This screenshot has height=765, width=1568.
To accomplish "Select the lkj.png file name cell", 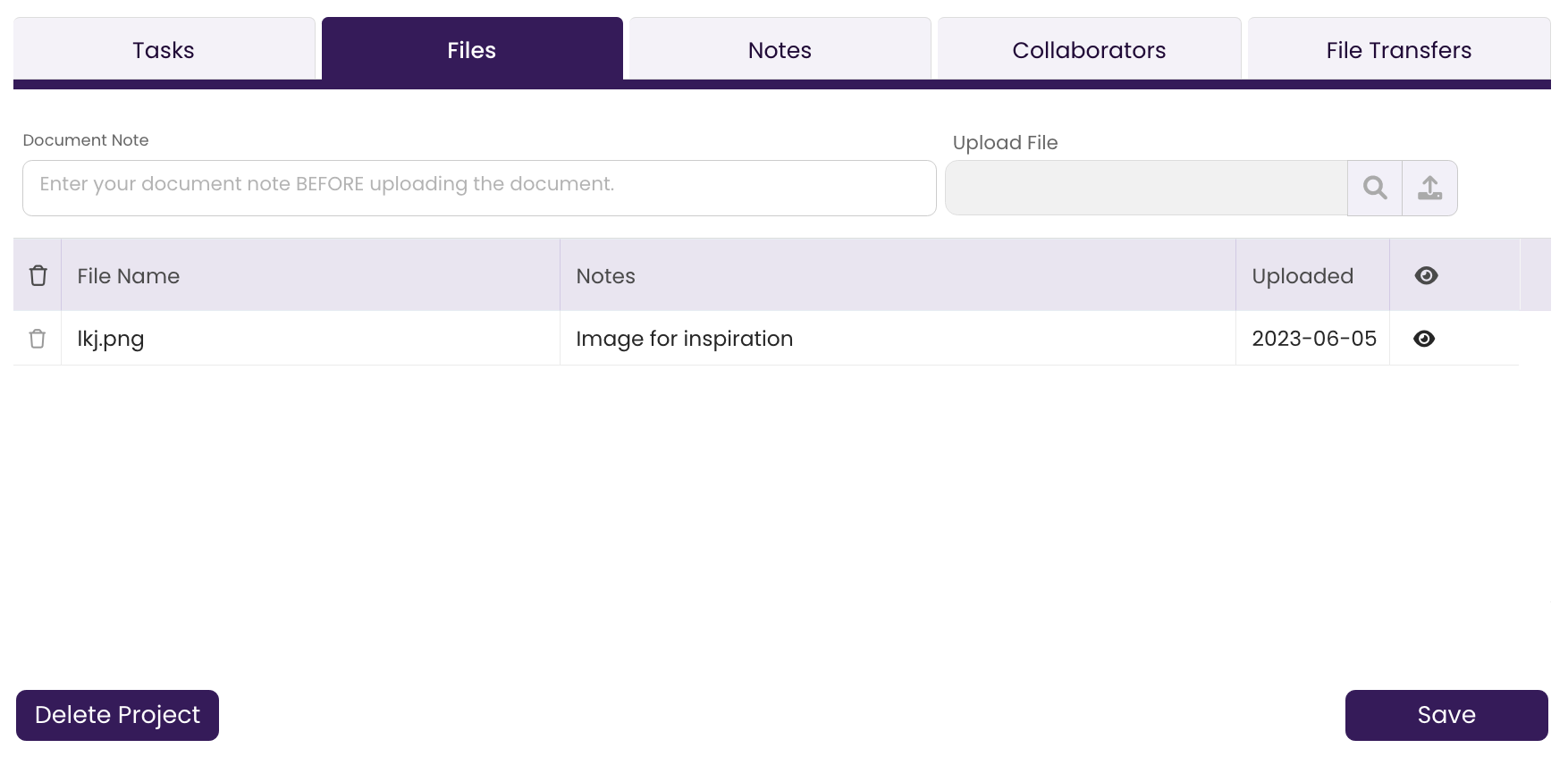I will click(310, 339).
